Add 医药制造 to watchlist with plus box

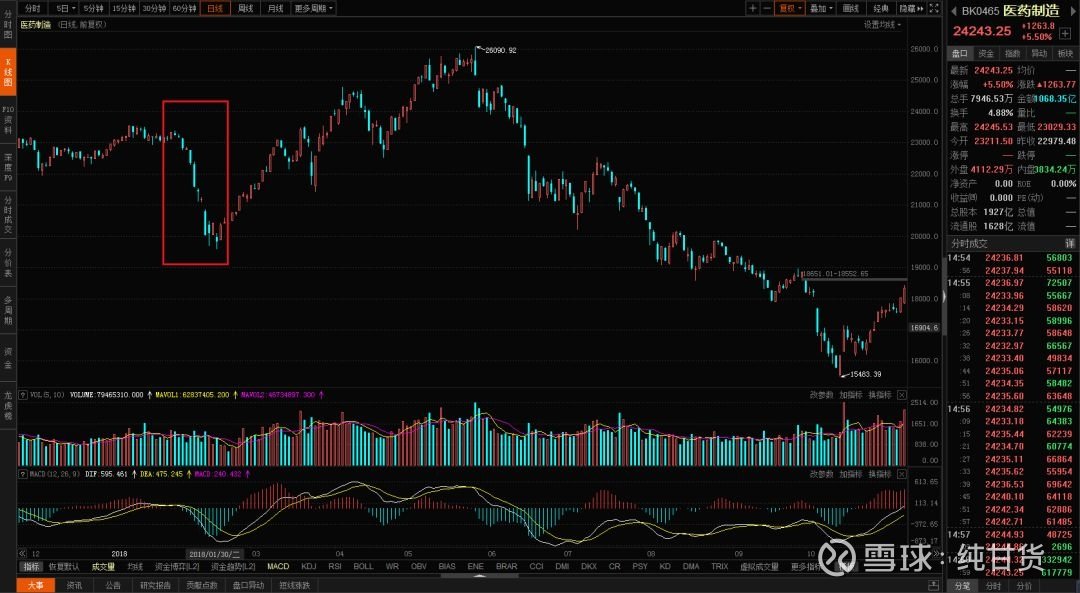[x=1065, y=33]
